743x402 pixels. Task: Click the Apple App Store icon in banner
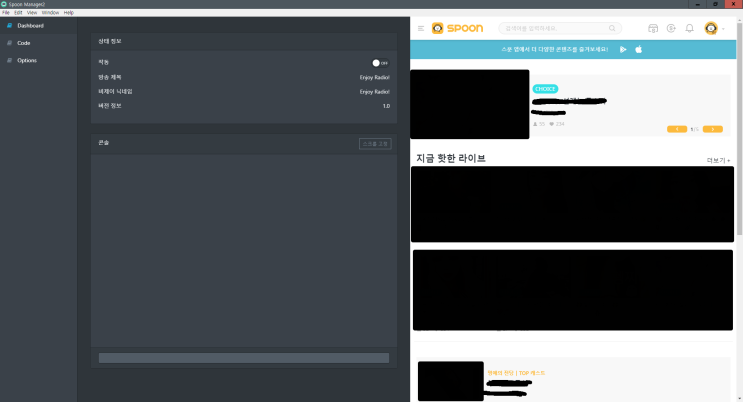point(639,49)
